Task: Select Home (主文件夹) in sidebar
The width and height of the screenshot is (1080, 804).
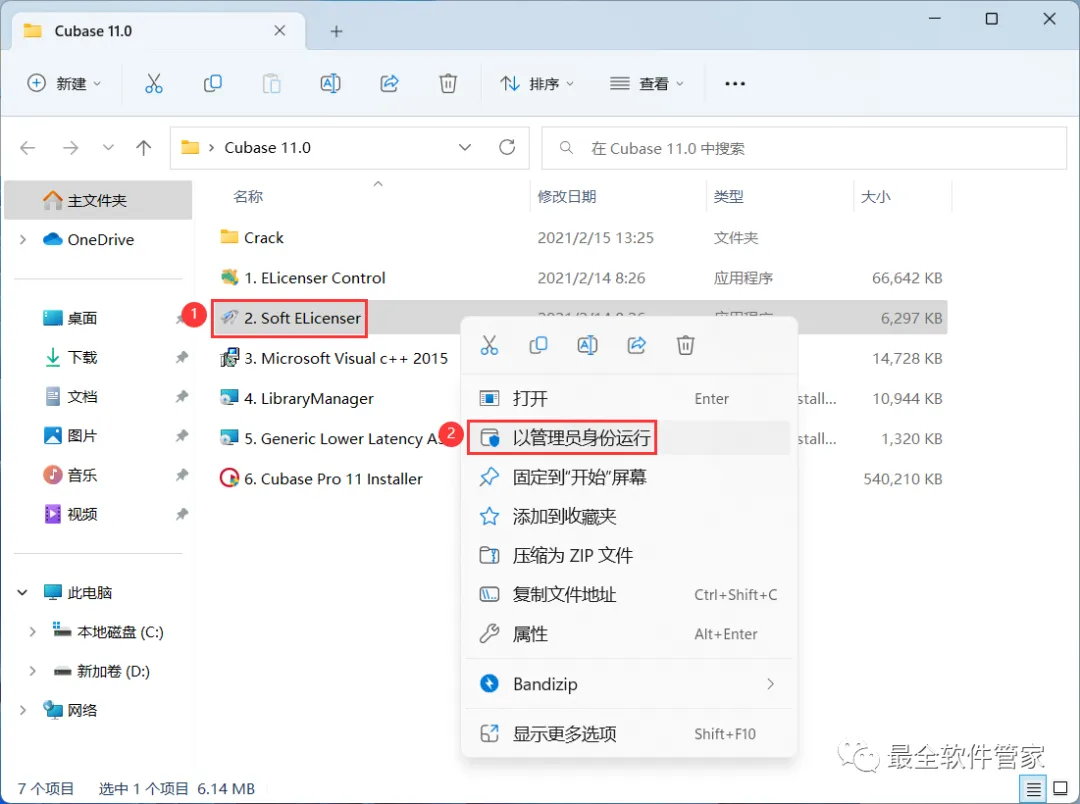Action: pos(98,200)
